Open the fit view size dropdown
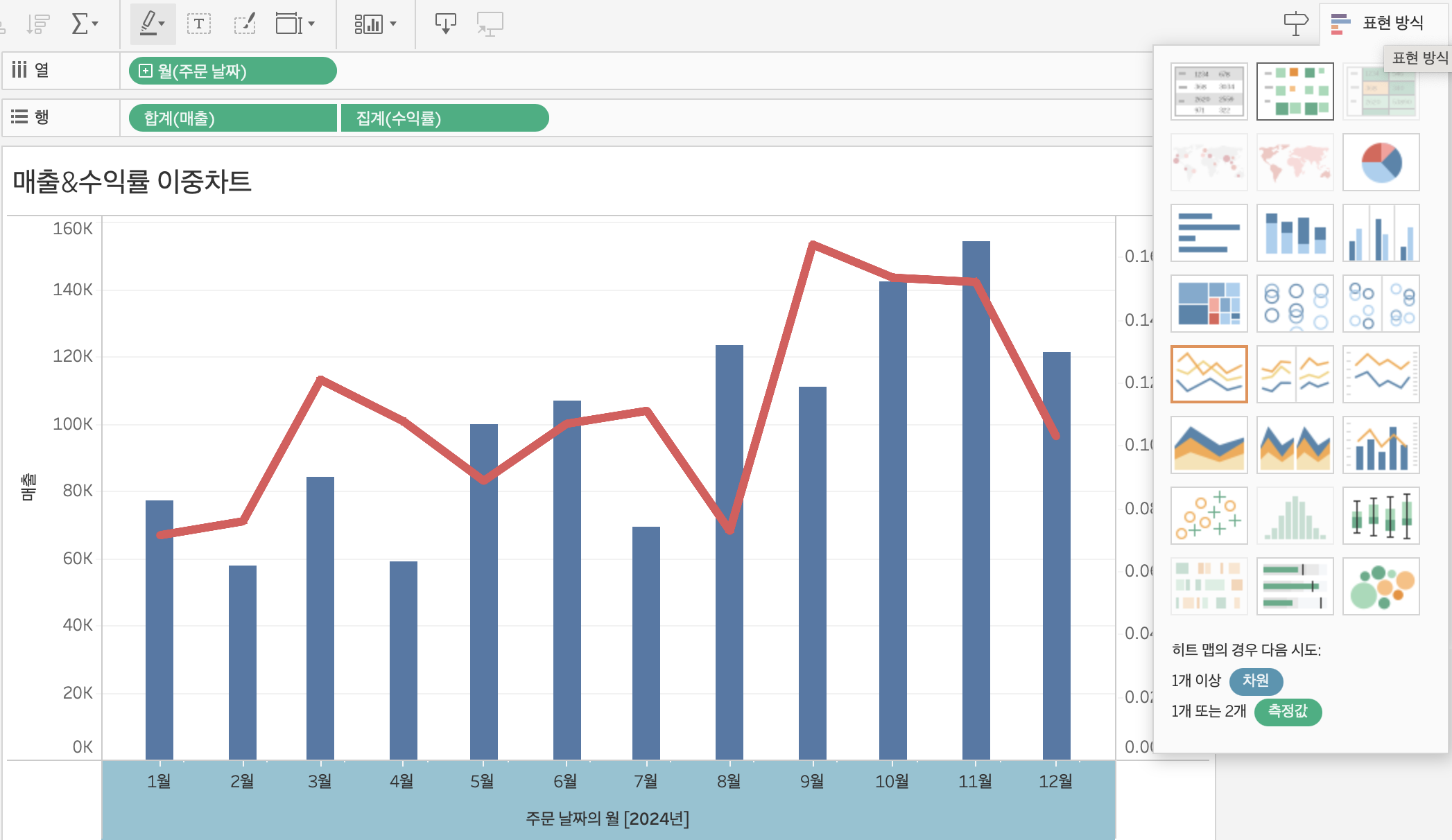 [x=295, y=24]
